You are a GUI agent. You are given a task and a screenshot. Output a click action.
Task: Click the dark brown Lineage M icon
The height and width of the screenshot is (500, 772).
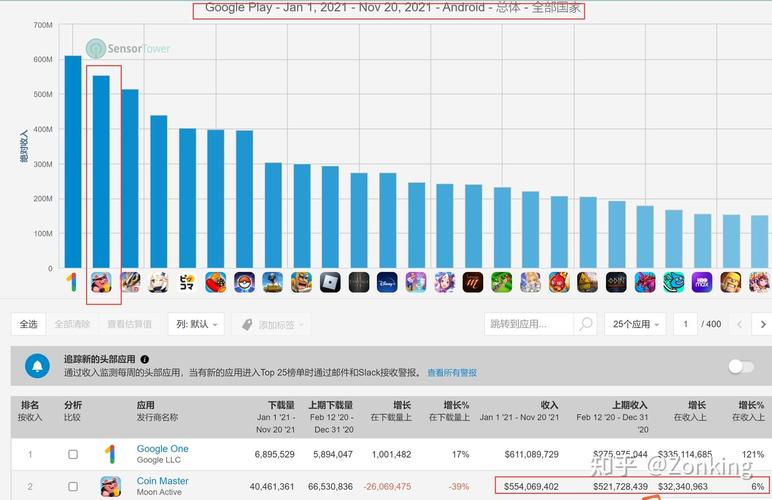pos(473,282)
